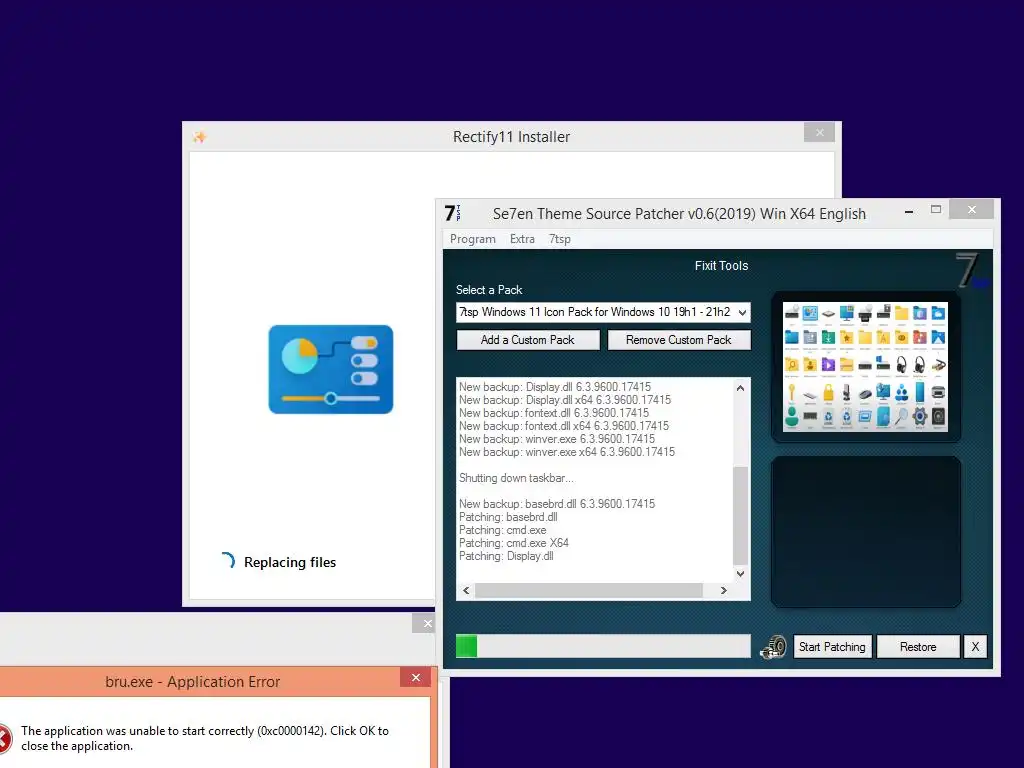This screenshot has height=768, width=1024.
Task: Click the Restore button
Action: pos(918,647)
